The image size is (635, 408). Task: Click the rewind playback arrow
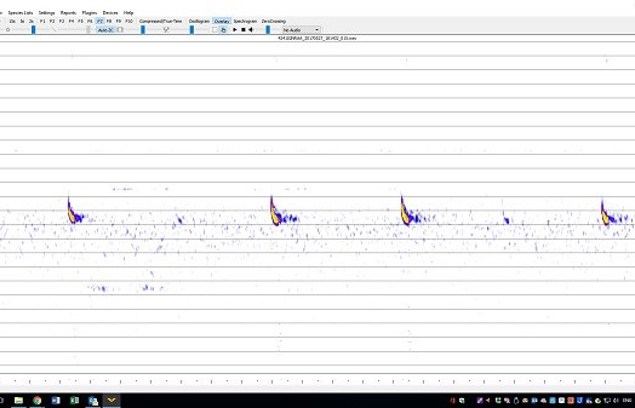(x=251, y=30)
